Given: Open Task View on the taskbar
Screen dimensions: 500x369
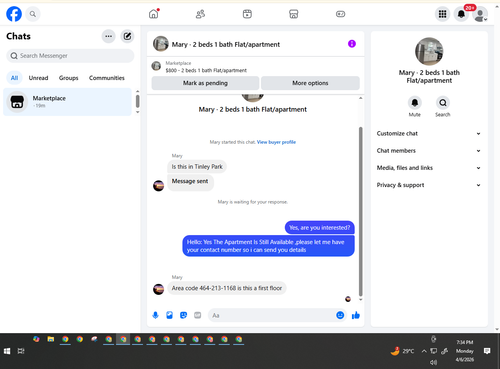Looking at the screenshot, I should point(21,351).
